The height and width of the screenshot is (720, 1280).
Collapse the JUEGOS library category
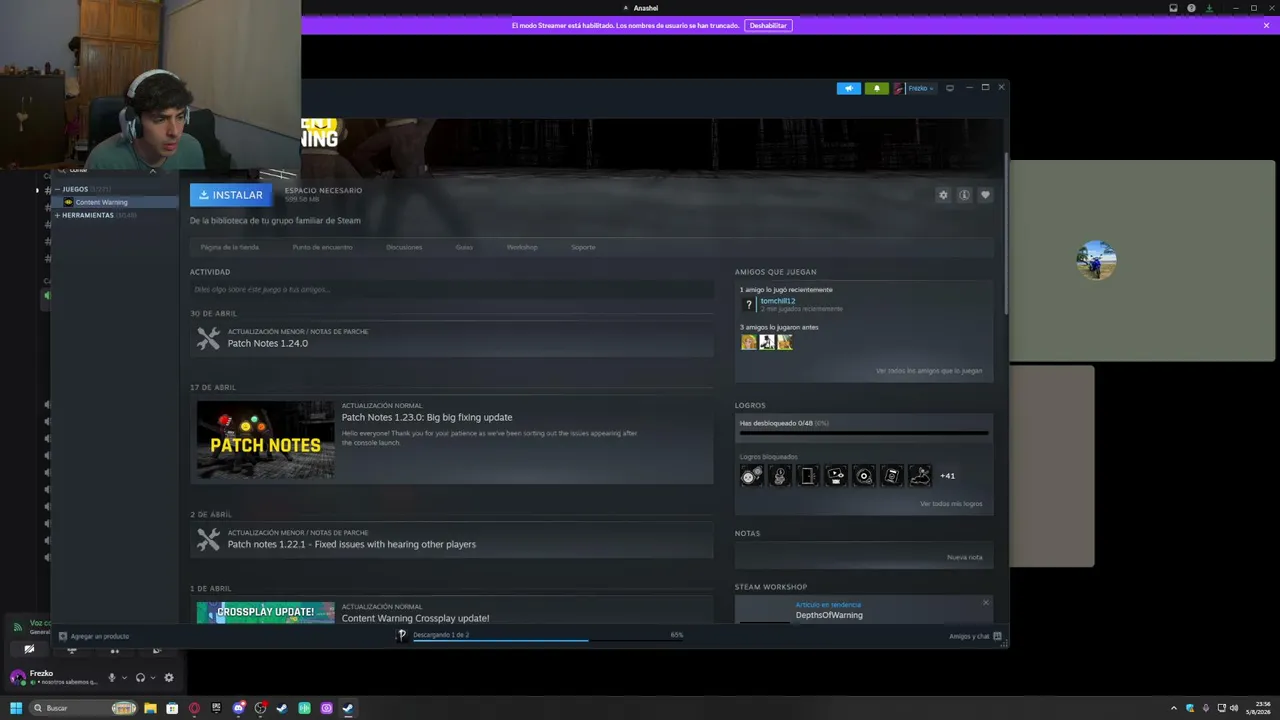coord(57,189)
